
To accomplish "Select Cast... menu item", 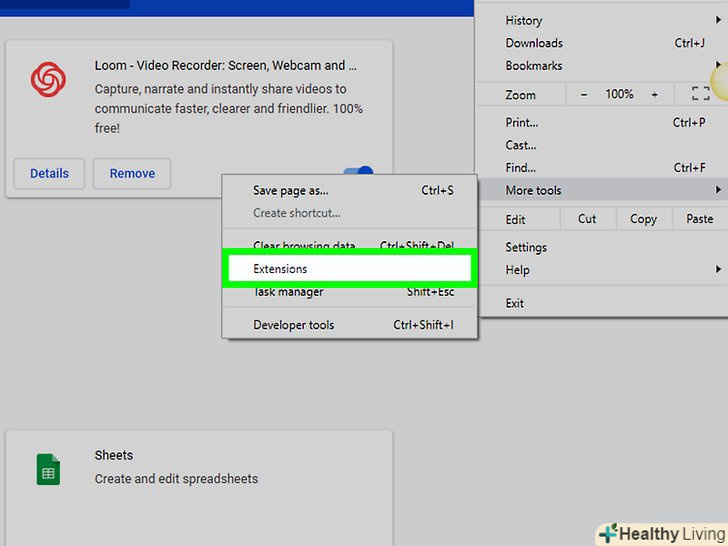I will 602,145.
